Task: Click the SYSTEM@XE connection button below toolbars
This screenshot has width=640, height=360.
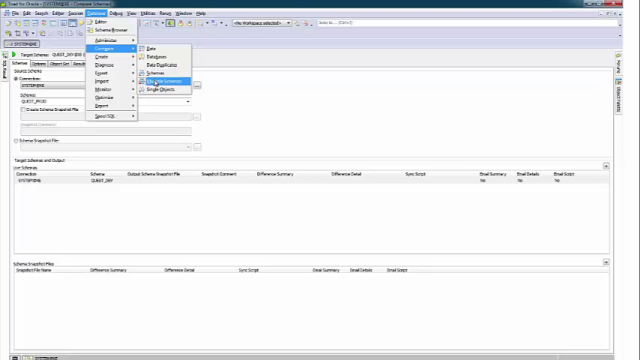Action: (x=22, y=44)
